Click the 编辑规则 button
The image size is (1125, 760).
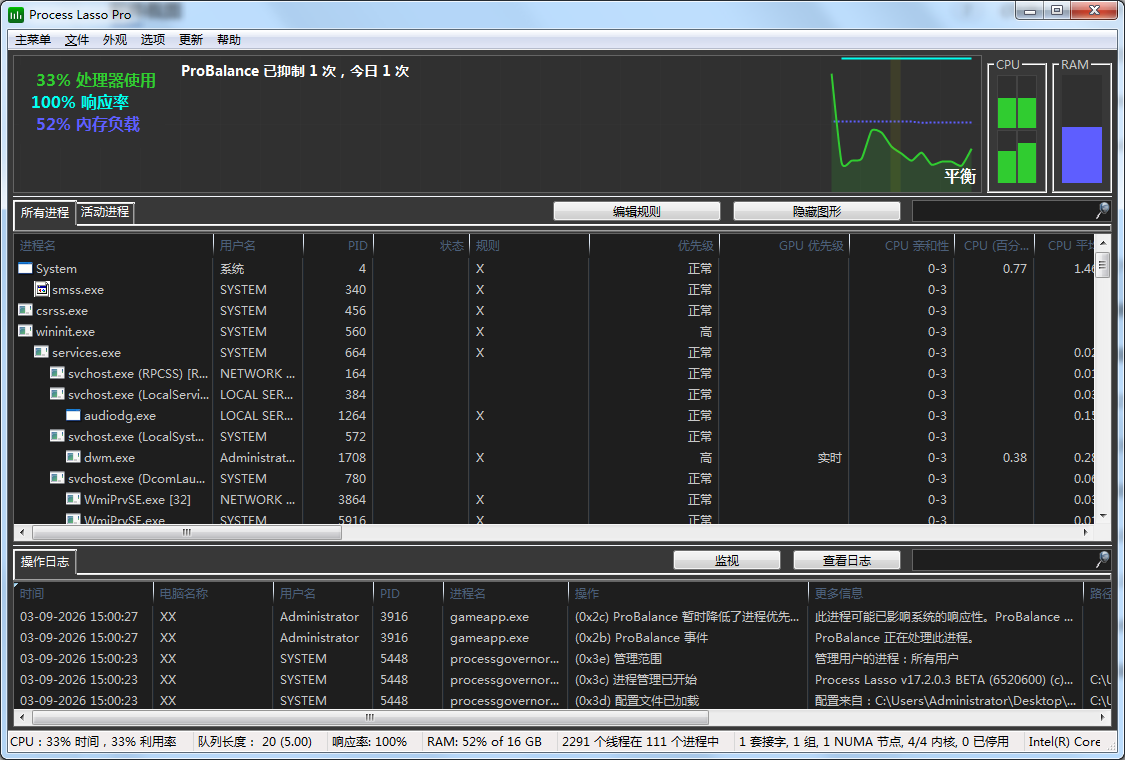(x=636, y=211)
